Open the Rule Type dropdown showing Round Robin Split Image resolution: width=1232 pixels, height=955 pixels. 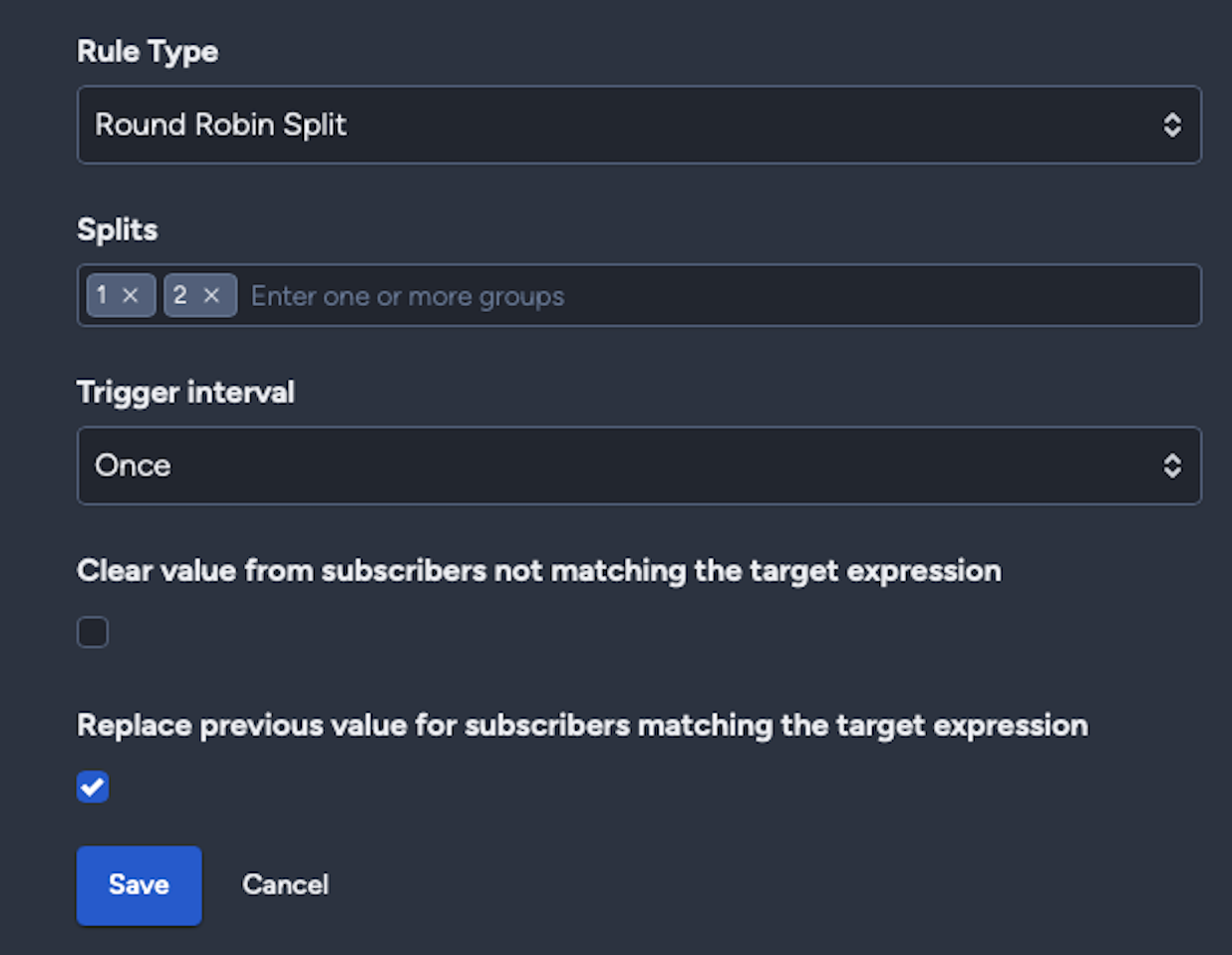[638, 125]
